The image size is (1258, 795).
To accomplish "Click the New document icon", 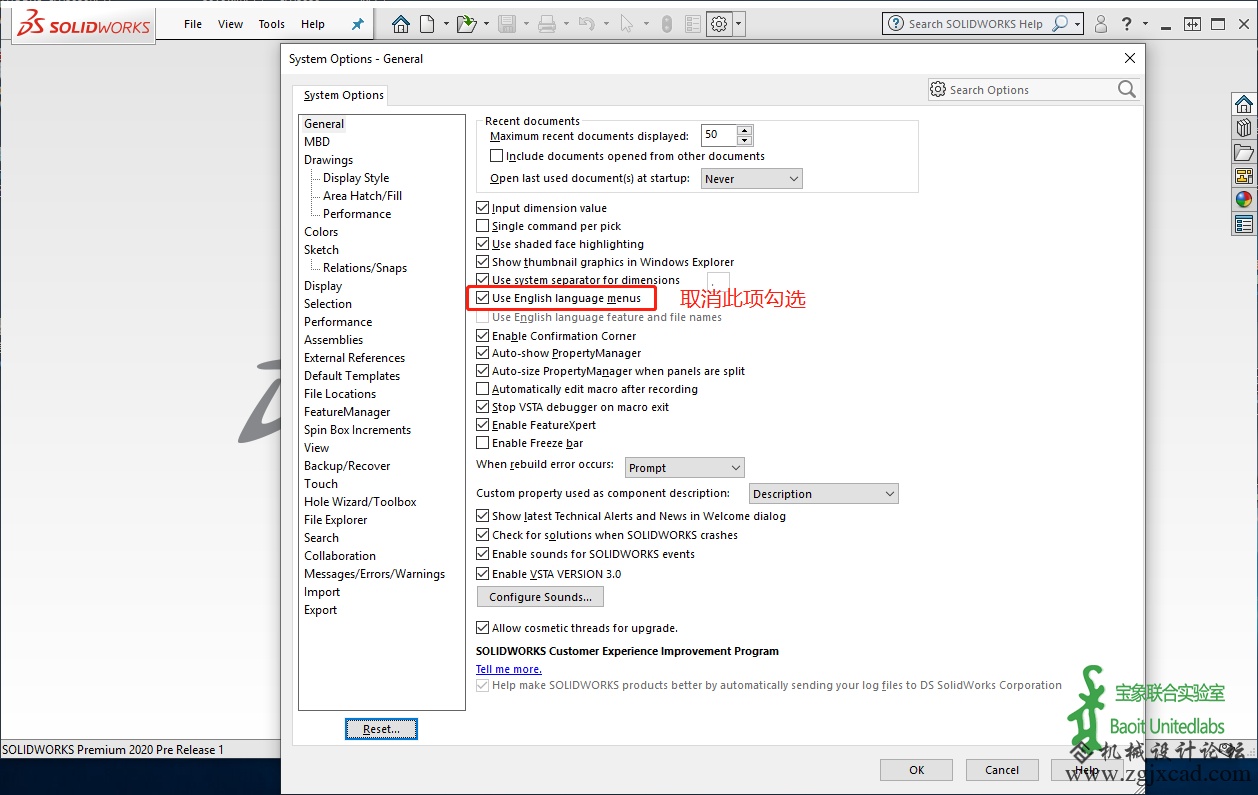I will tap(428, 24).
